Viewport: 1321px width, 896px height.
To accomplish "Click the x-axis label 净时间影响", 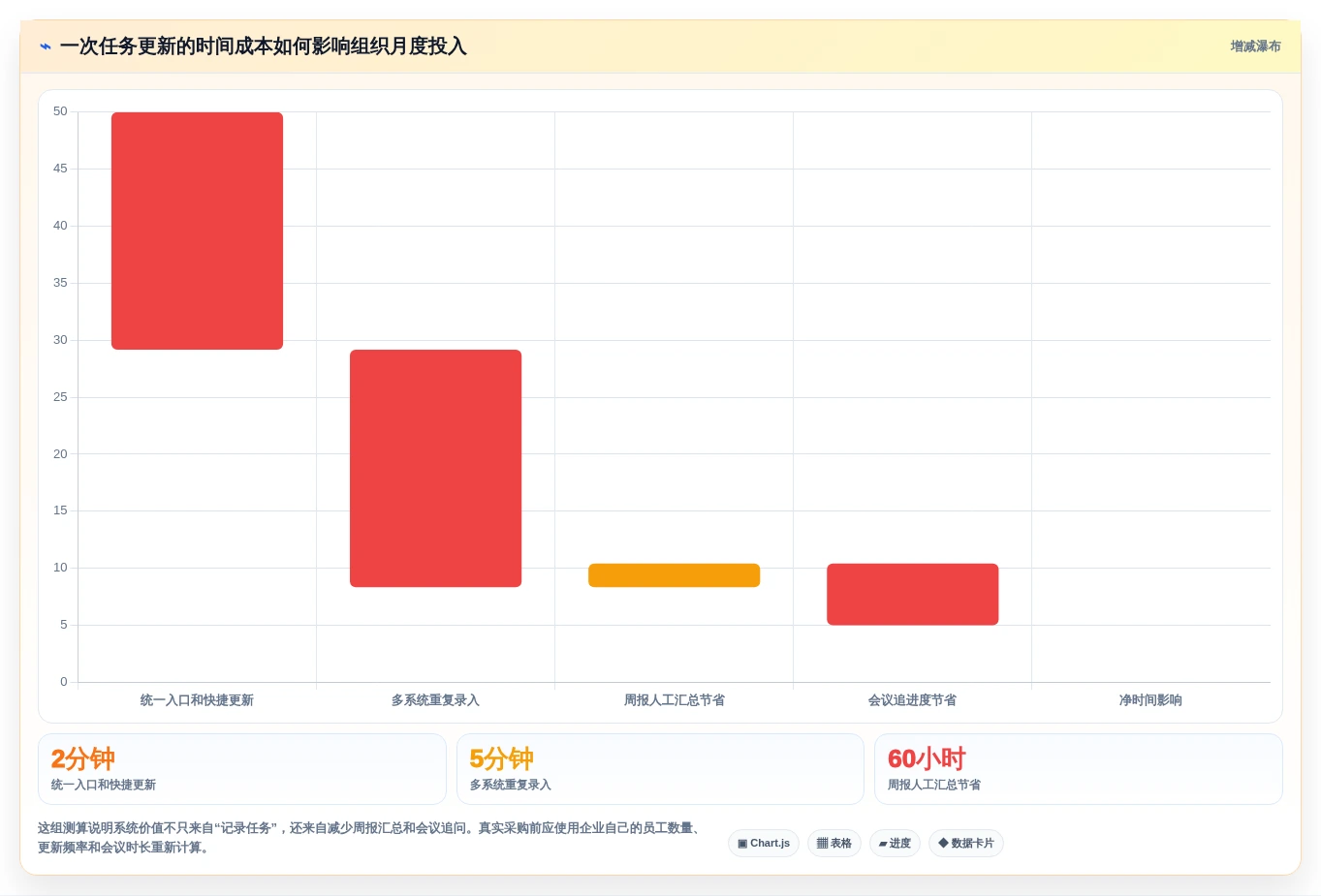I will 1150,700.
